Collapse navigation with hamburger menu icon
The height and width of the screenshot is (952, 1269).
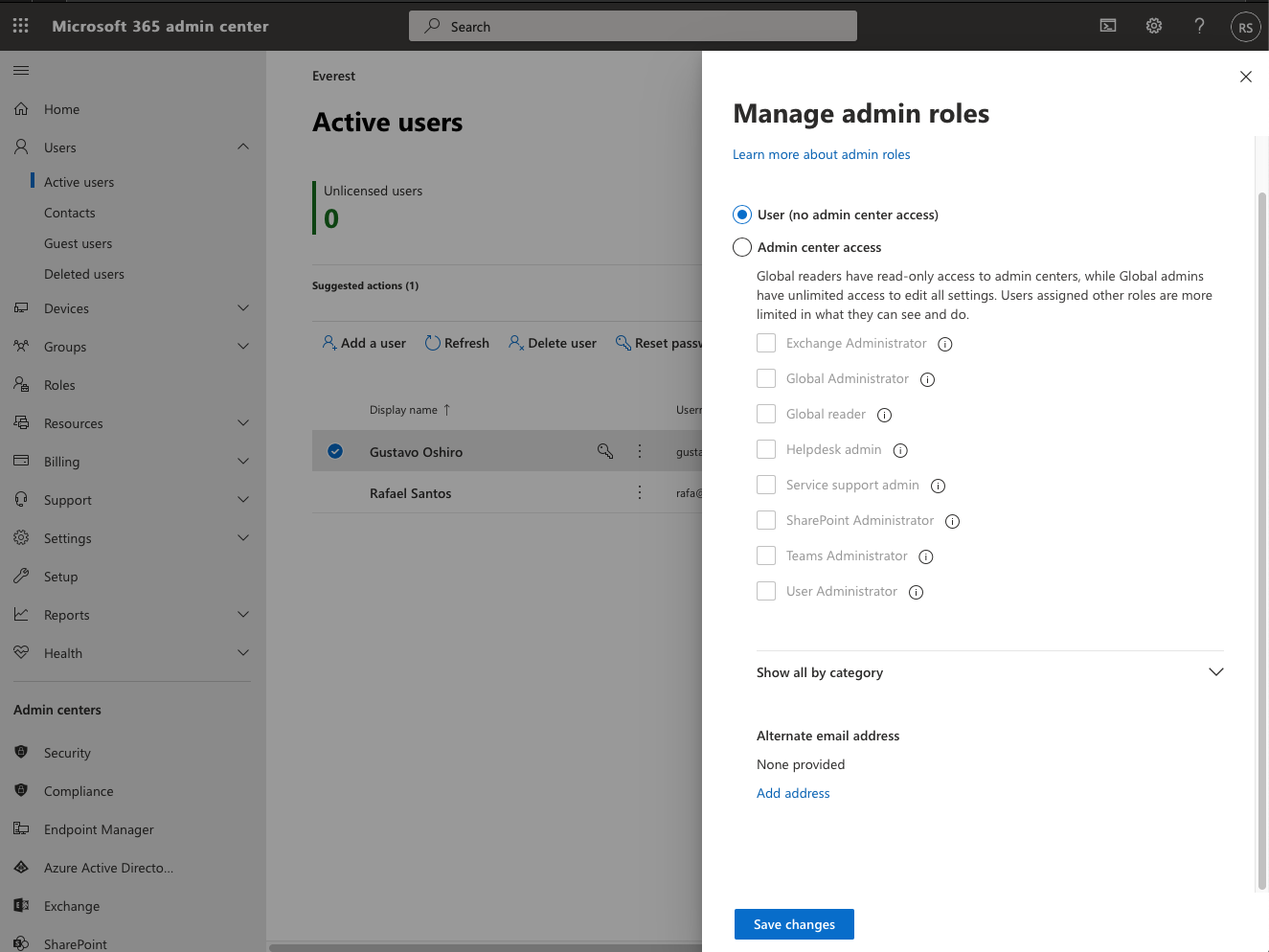pyautogui.click(x=21, y=70)
